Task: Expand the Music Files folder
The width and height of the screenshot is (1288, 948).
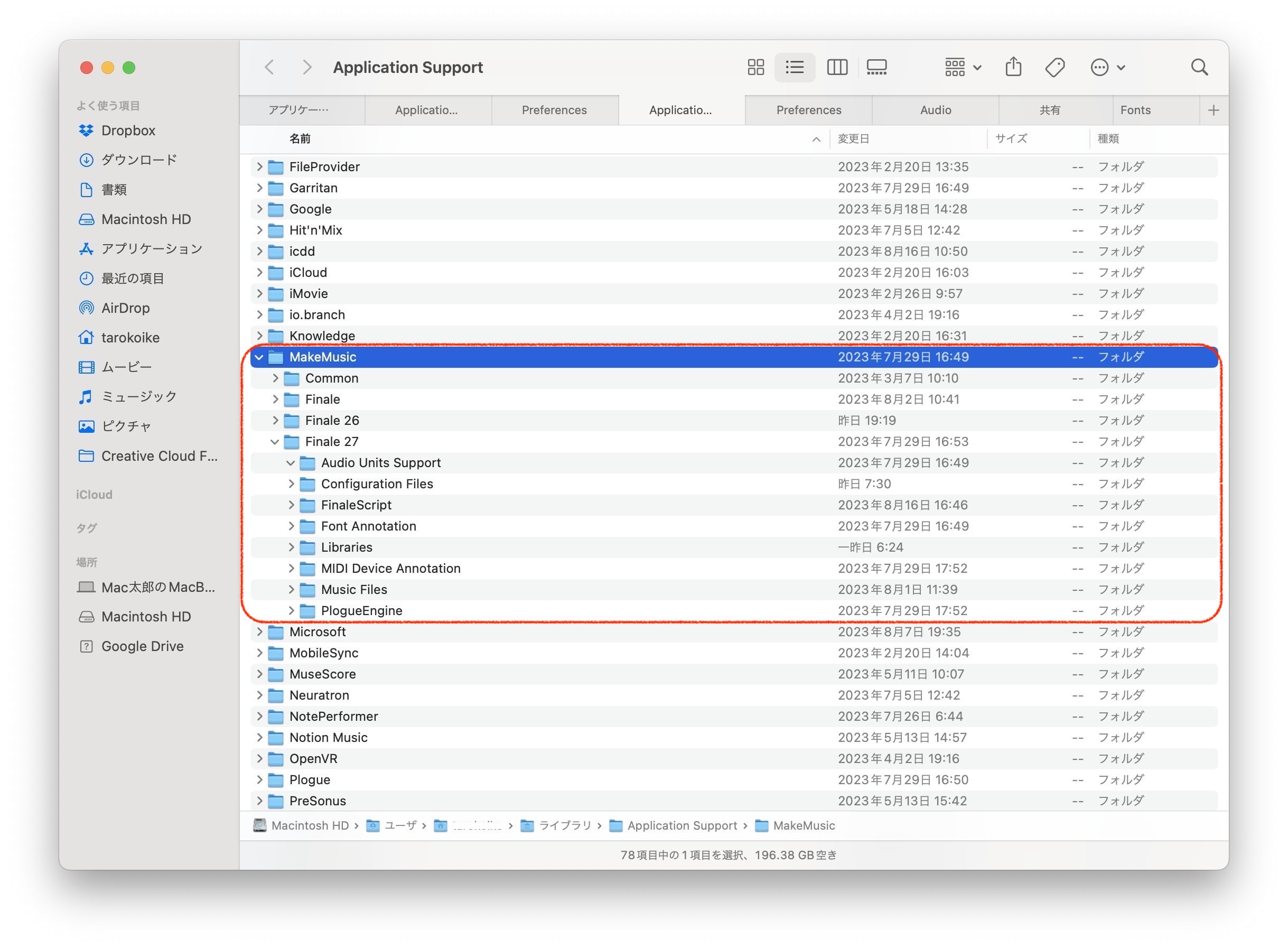Action: (291, 590)
